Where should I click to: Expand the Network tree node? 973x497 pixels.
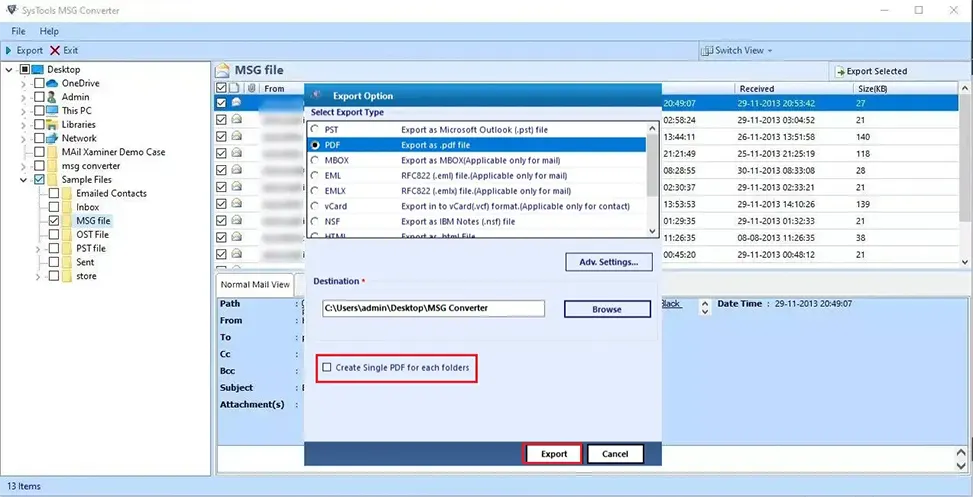tap(24, 138)
